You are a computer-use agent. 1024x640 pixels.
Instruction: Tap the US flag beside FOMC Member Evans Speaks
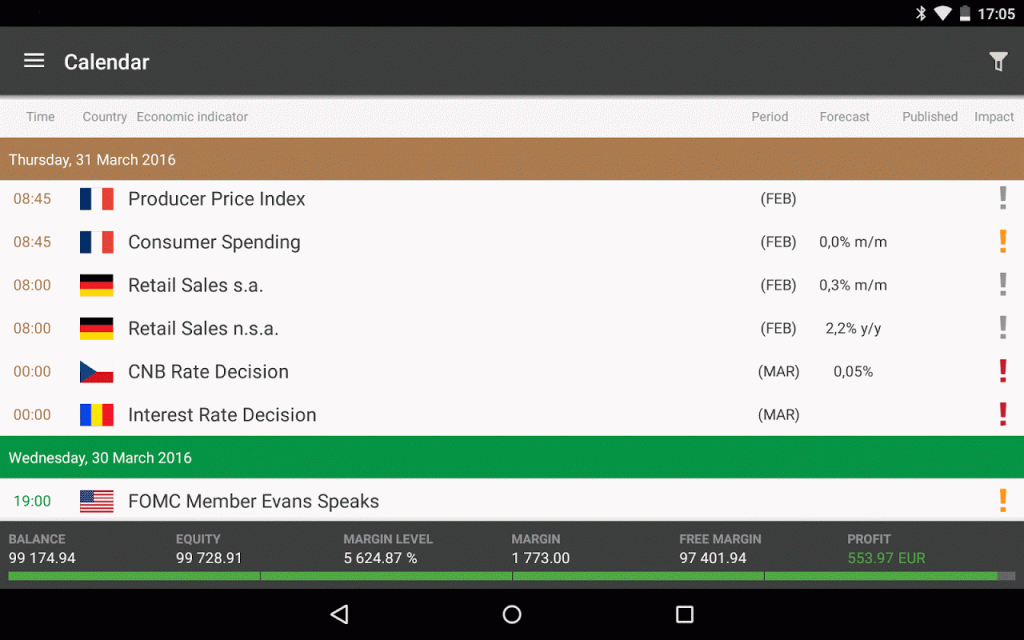point(97,501)
